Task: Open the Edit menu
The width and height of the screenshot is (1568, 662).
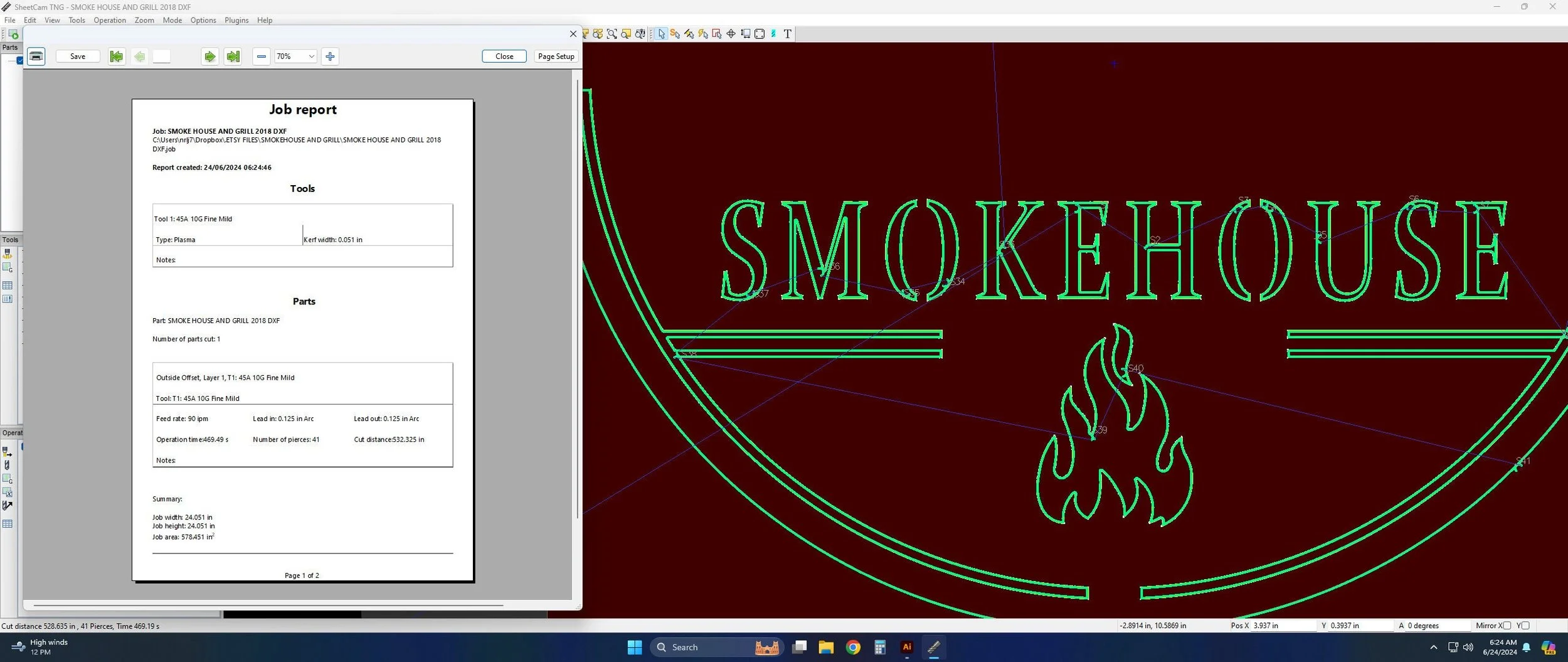Action: click(x=30, y=20)
